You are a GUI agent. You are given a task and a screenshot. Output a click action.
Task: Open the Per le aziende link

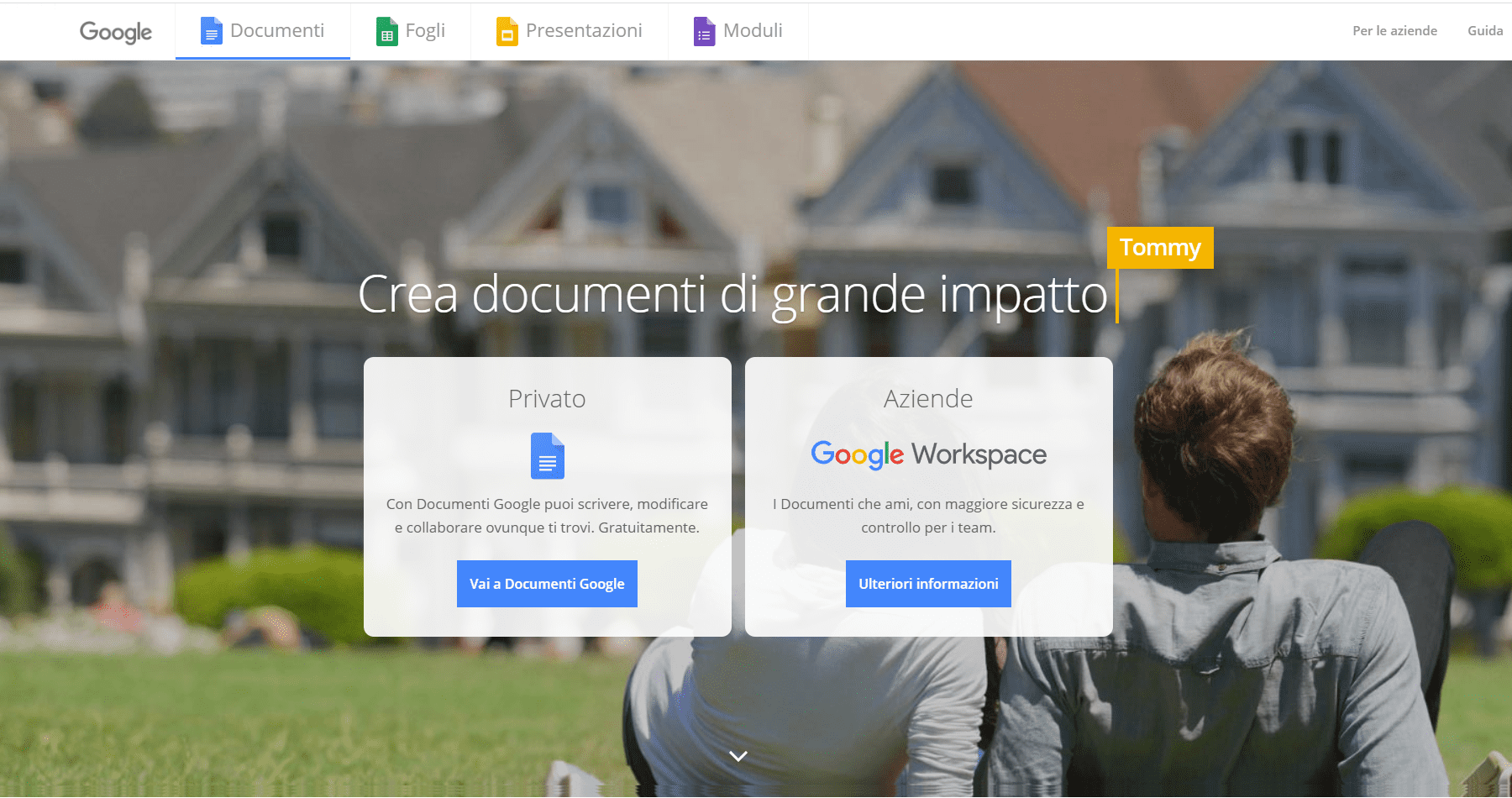(x=1394, y=31)
